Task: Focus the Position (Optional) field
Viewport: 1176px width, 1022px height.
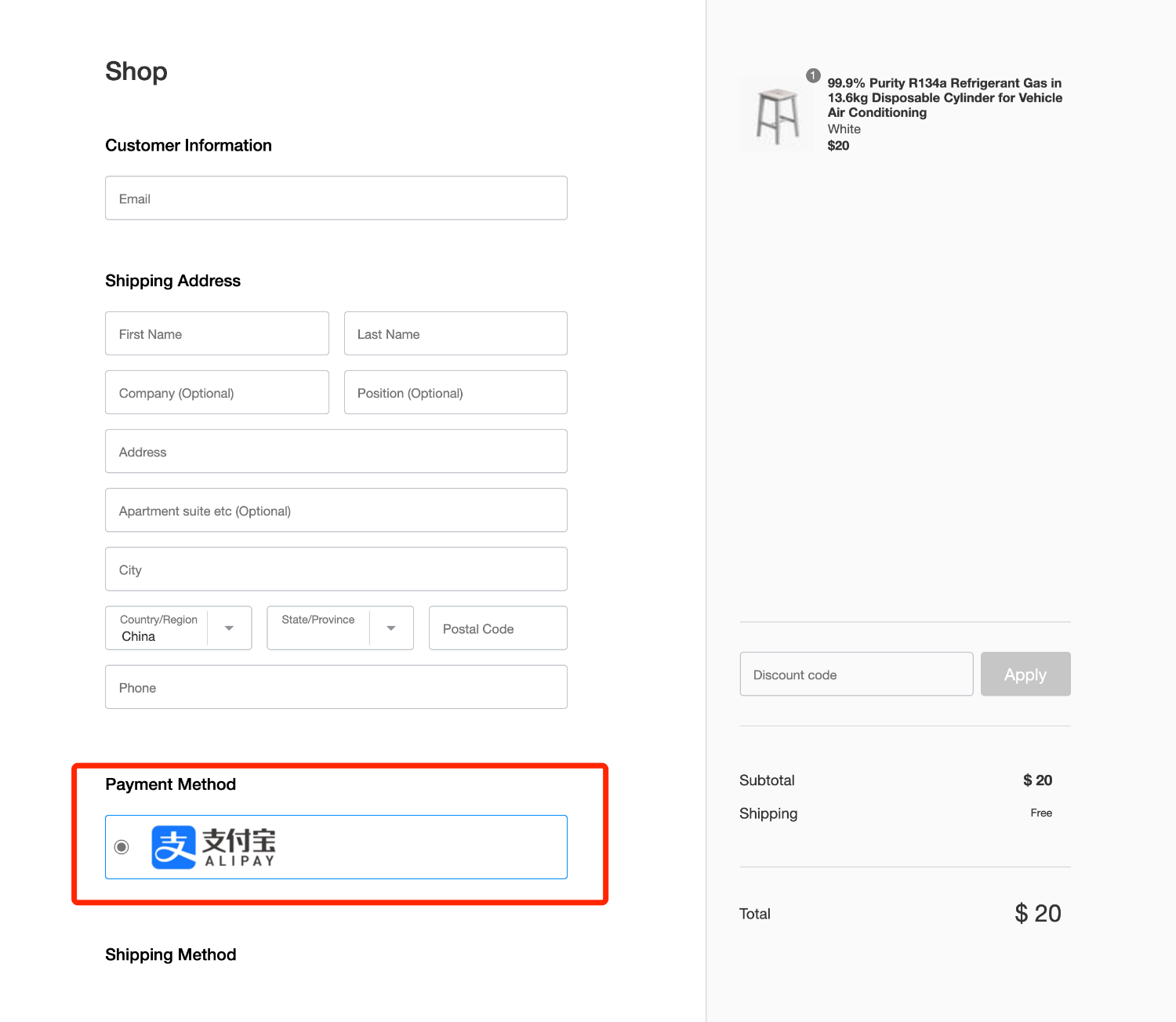Action: click(x=455, y=393)
